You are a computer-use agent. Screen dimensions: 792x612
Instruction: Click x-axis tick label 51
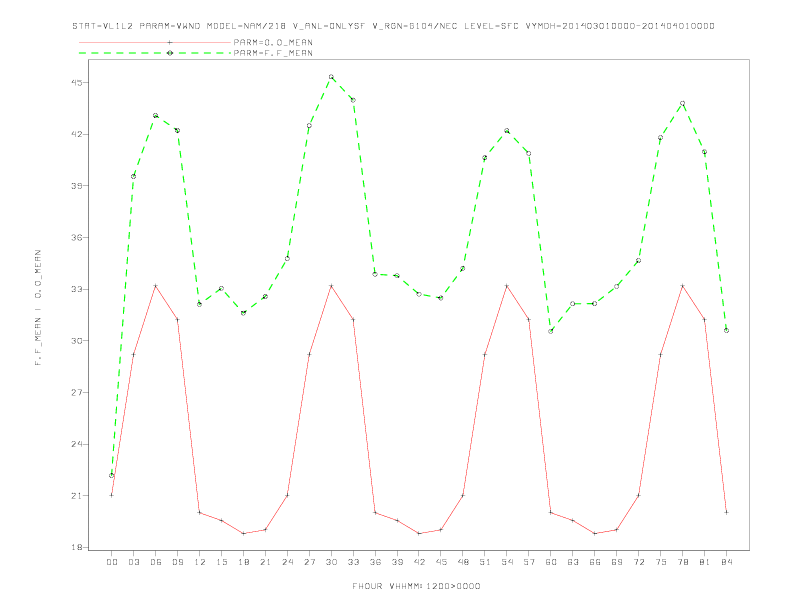click(485, 562)
